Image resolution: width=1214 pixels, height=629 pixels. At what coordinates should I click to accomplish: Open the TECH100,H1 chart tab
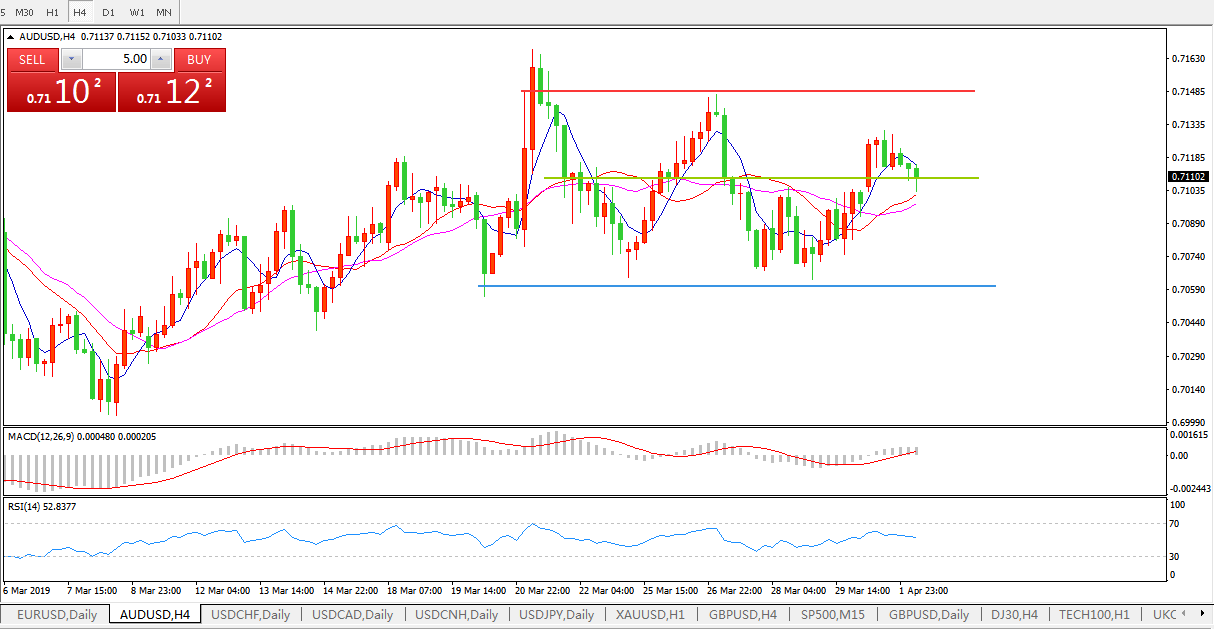point(1094,615)
